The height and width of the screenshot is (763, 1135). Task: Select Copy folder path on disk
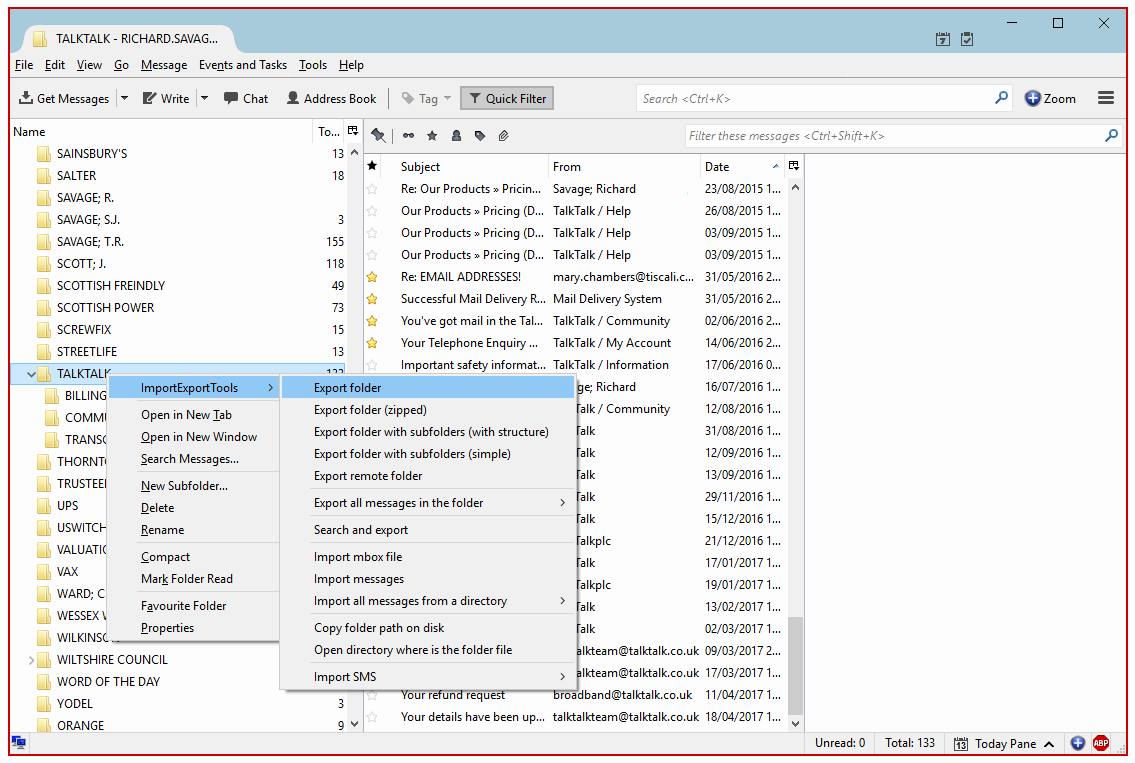tap(379, 628)
